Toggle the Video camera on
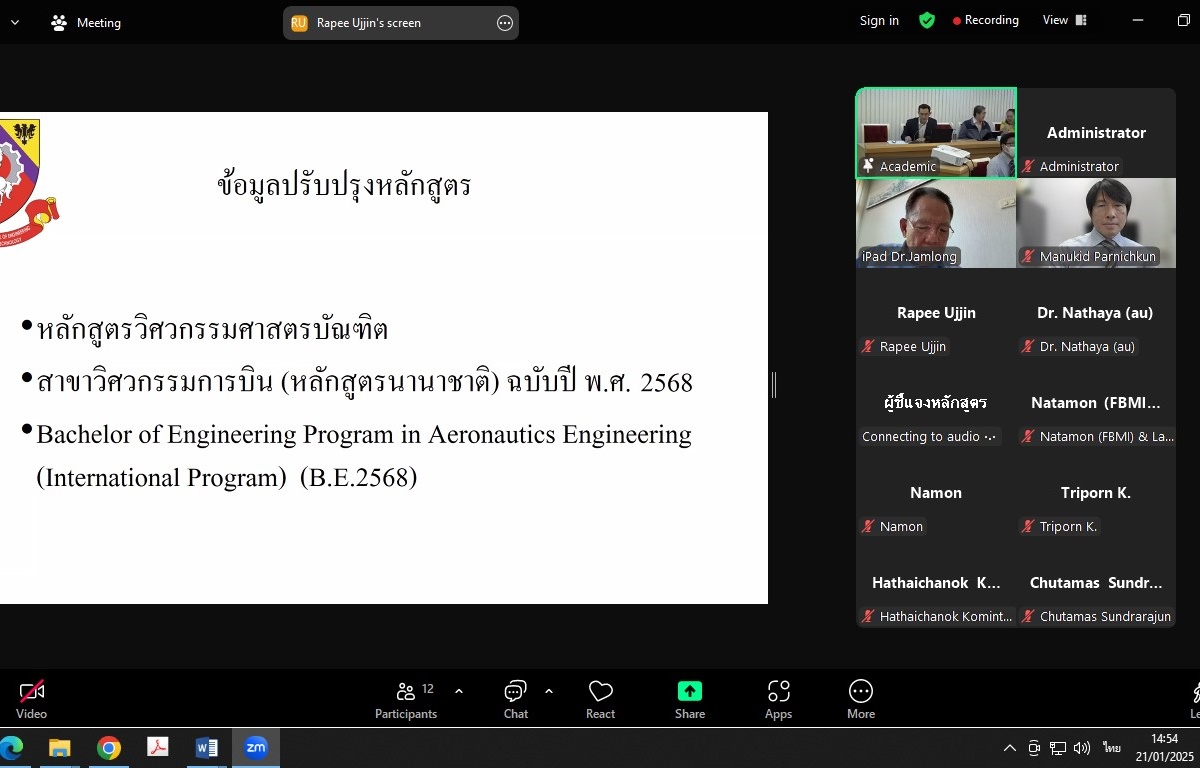The height and width of the screenshot is (768, 1200). point(31,699)
